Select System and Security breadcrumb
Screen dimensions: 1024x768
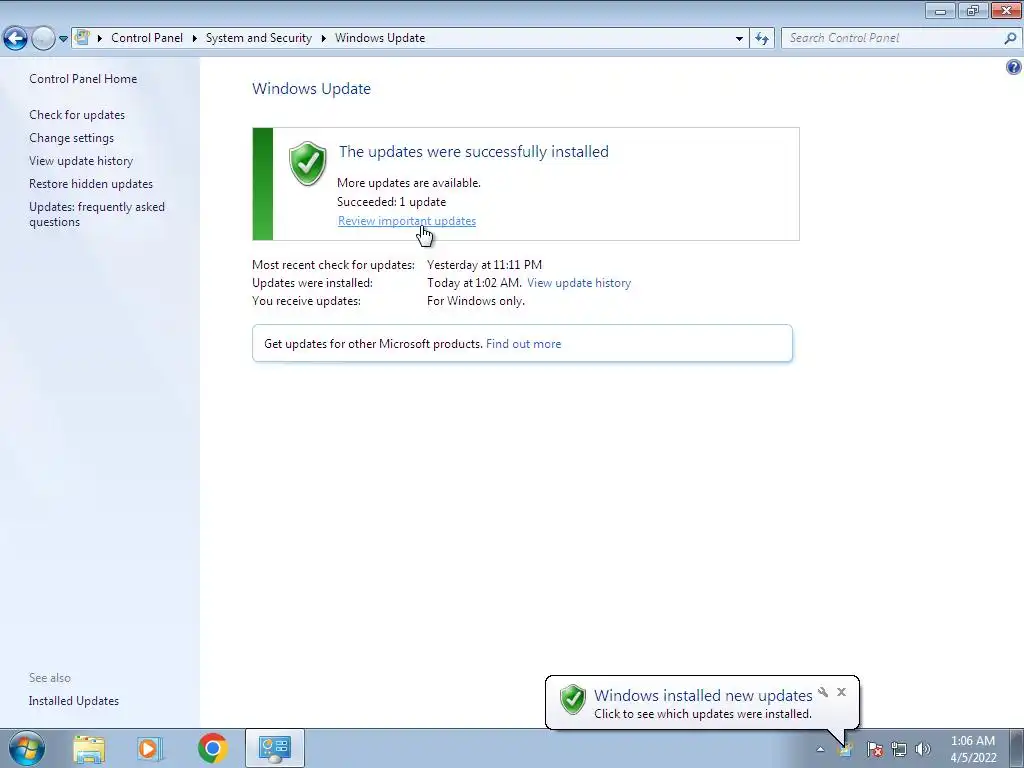pos(259,38)
